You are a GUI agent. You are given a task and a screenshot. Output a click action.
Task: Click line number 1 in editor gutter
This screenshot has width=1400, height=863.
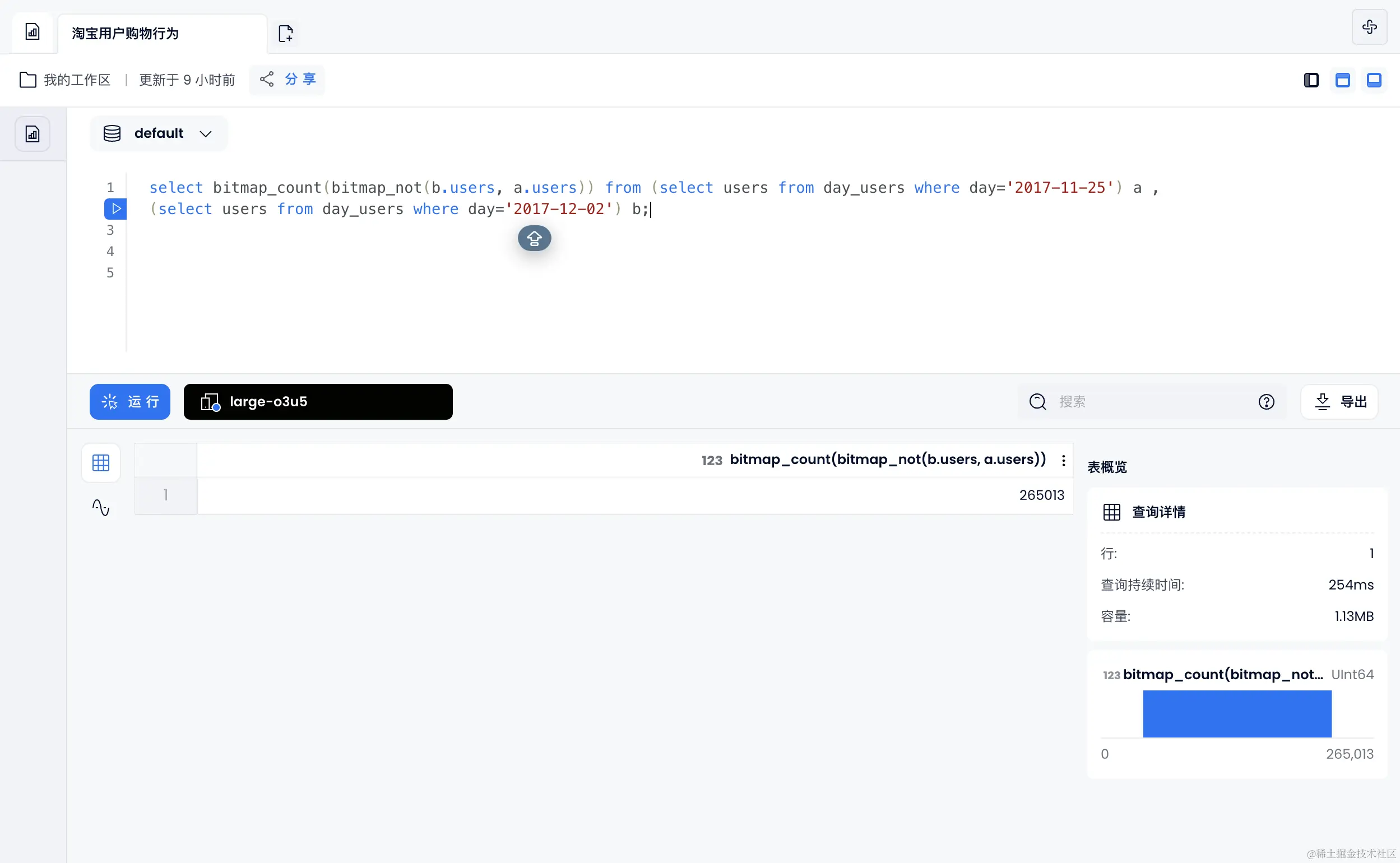[x=110, y=188]
